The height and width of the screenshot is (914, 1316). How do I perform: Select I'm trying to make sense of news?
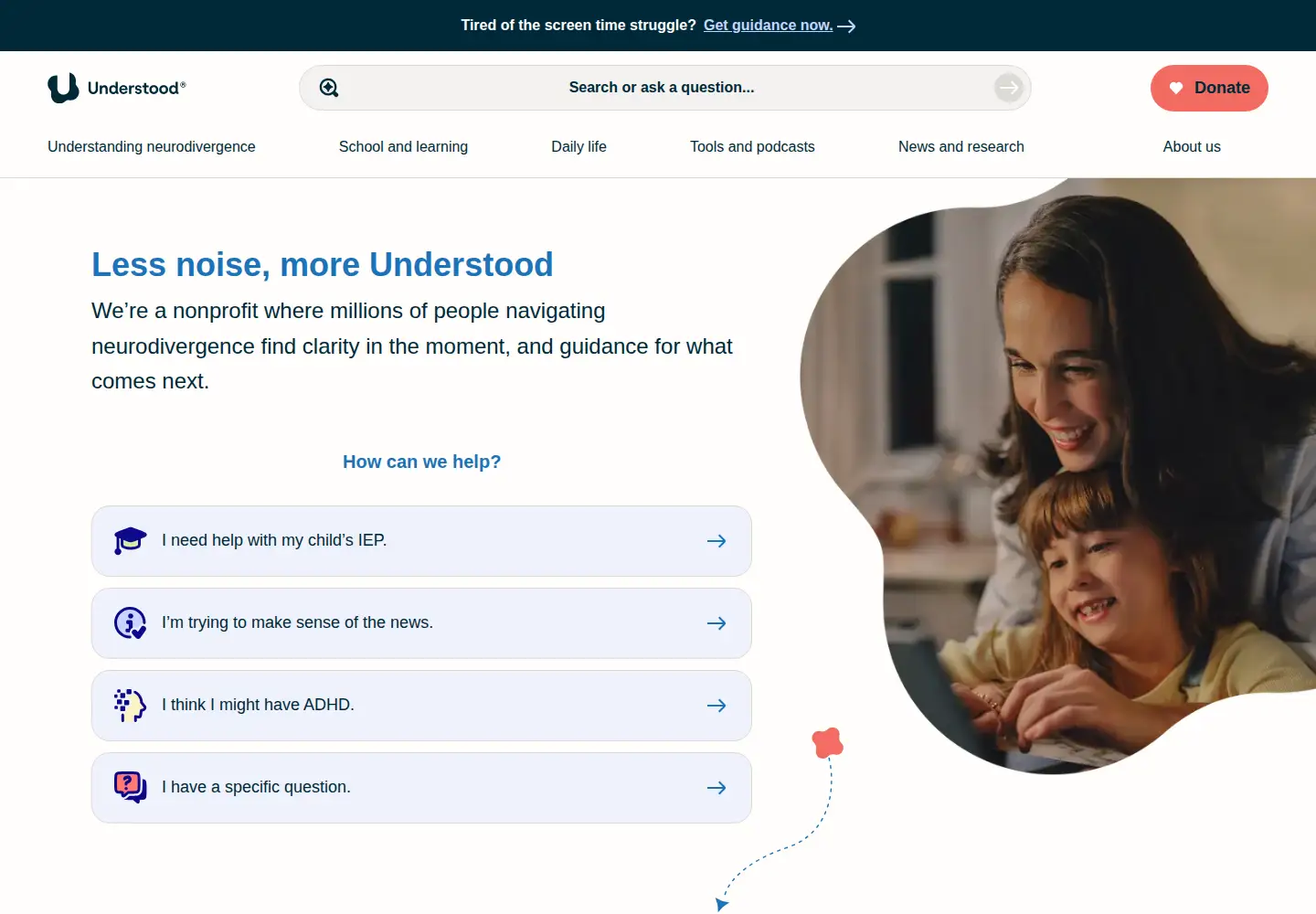pos(421,623)
